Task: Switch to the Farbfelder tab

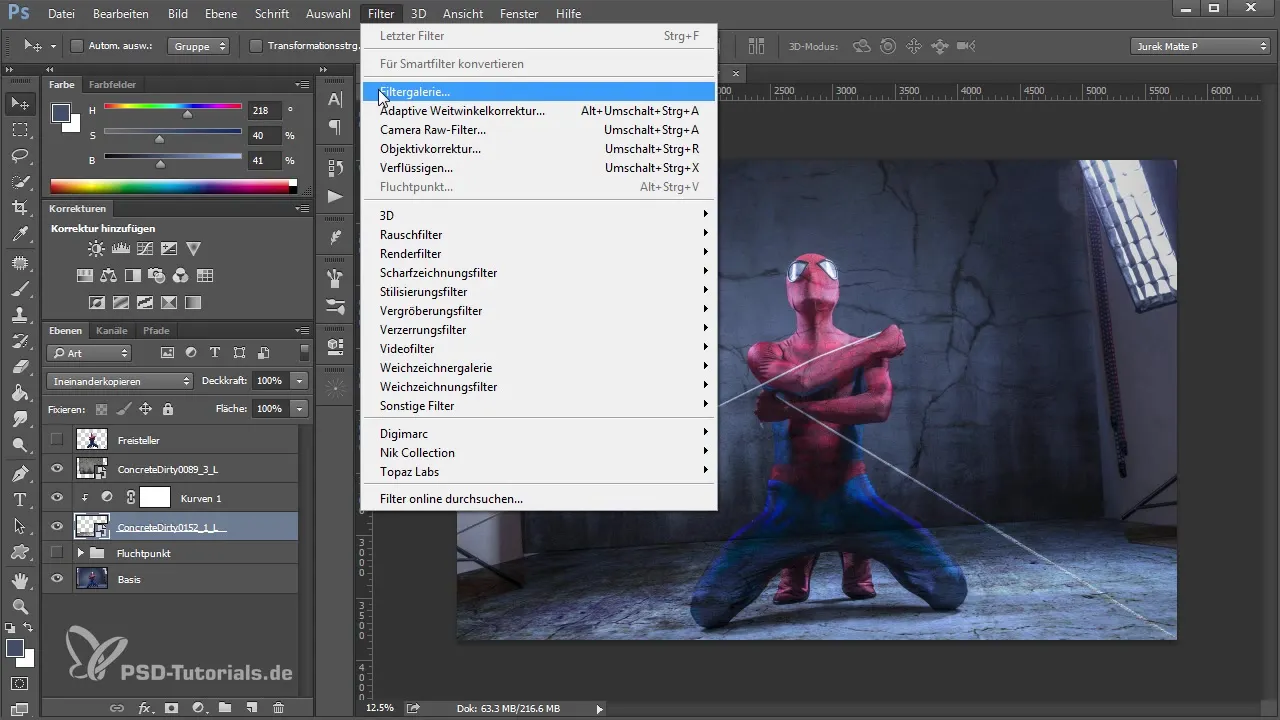Action: click(x=112, y=85)
